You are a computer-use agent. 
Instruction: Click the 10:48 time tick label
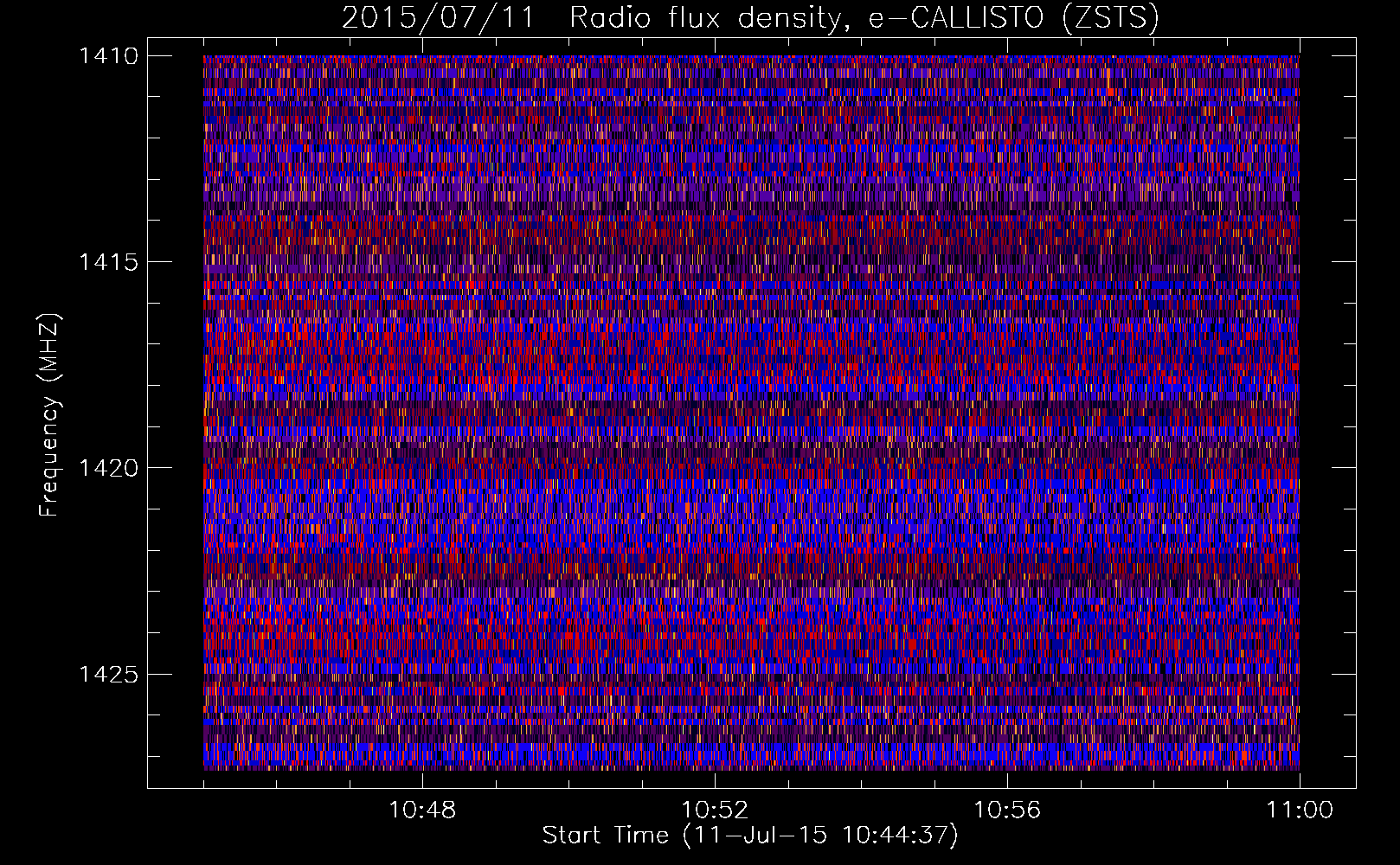pos(422,811)
